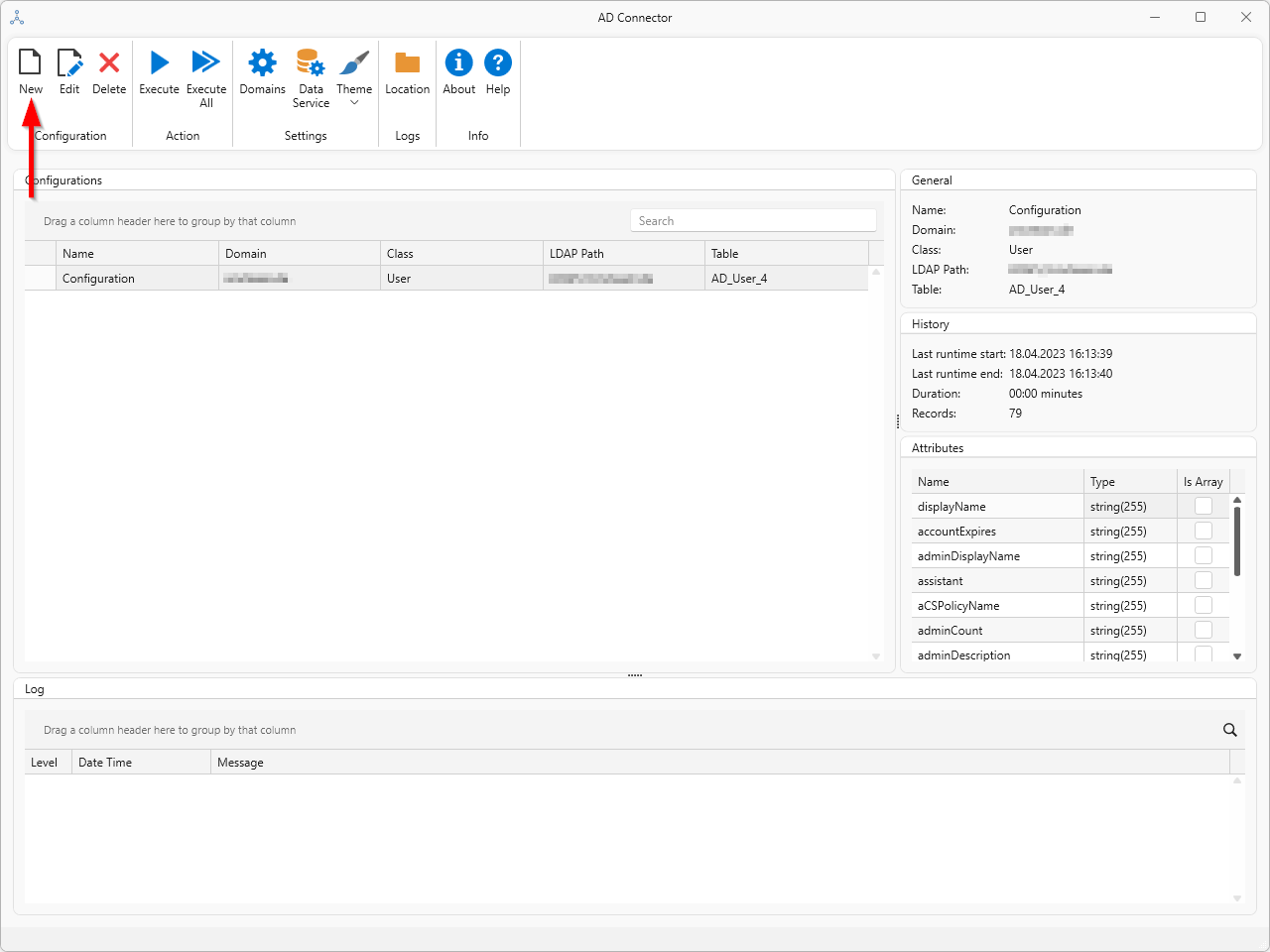Open the logs Location folder

pyautogui.click(x=408, y=72)
